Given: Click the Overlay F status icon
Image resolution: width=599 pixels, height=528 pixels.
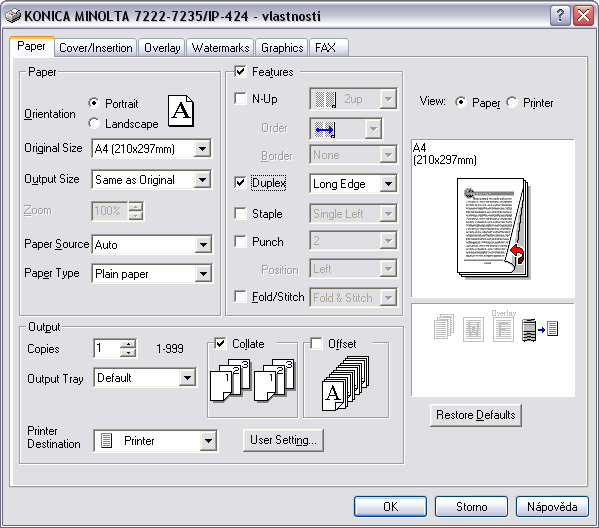Looking at the screenshot, I should pyautogui.click(x=503, y=326).
